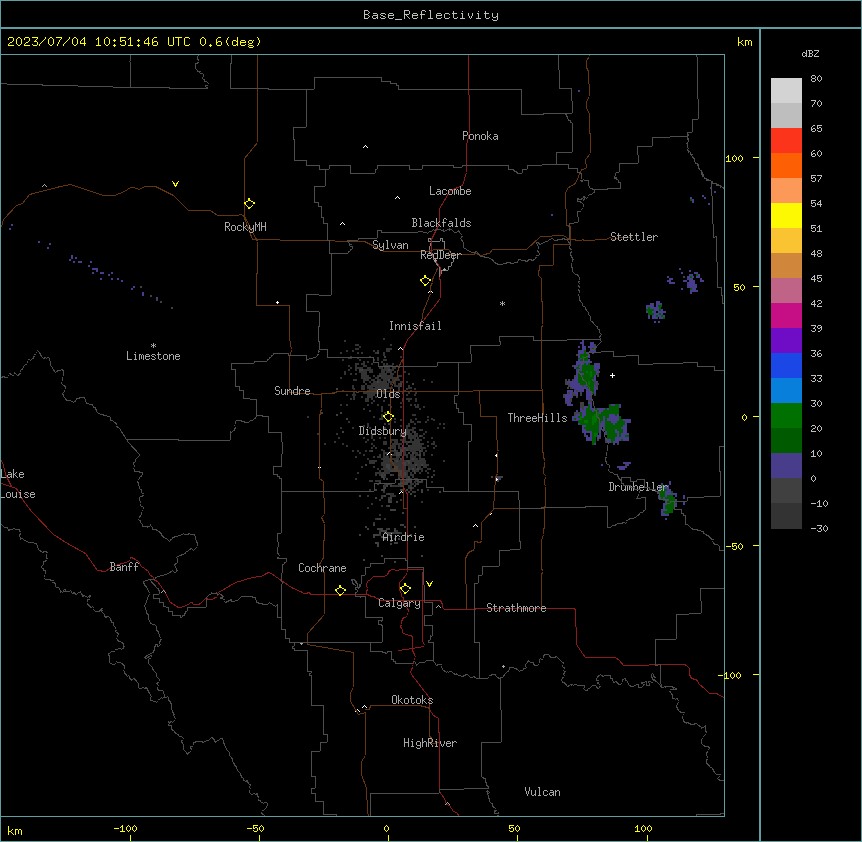Click the yellow V marker northwest of RockyMH

pos(175,184)
